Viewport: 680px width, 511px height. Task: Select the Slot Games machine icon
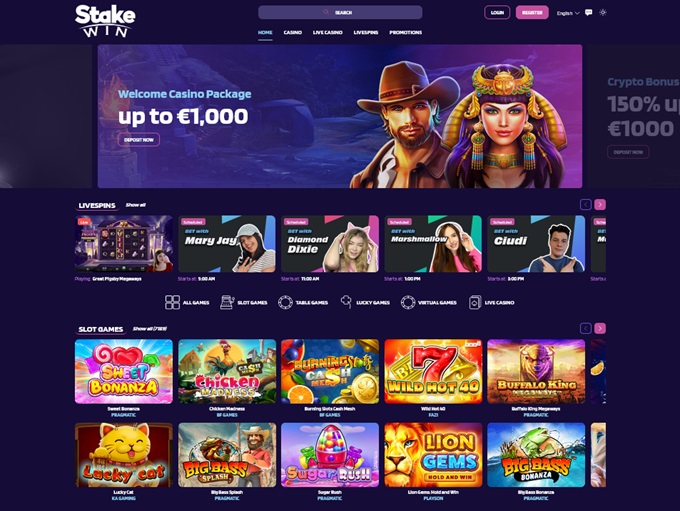(x=227, y=302)
